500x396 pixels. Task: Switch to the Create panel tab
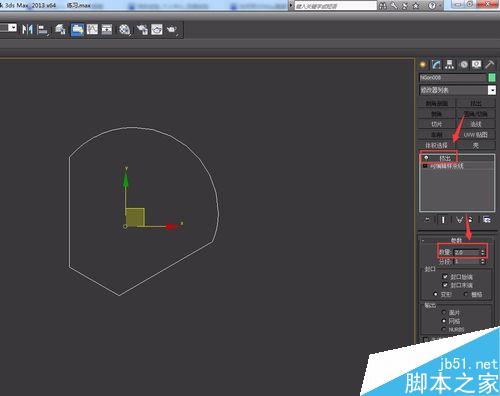coord(423,64)
